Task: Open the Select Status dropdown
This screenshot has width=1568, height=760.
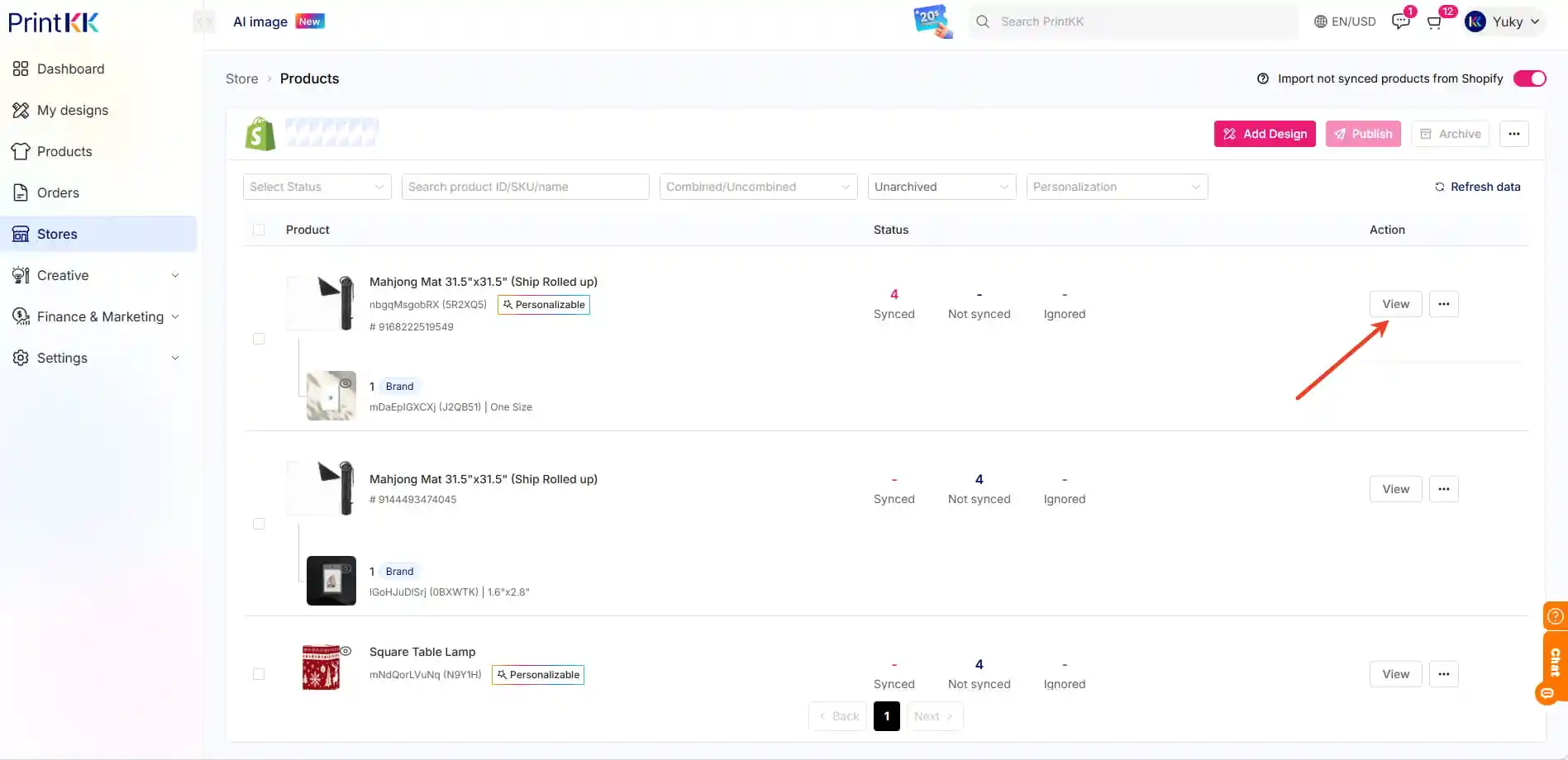Action: [x=317, y=187]
